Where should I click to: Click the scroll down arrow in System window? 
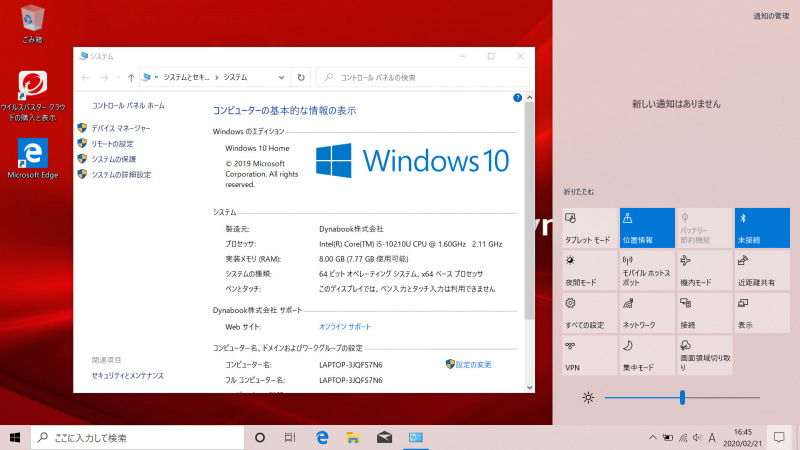tap(529, 388)
